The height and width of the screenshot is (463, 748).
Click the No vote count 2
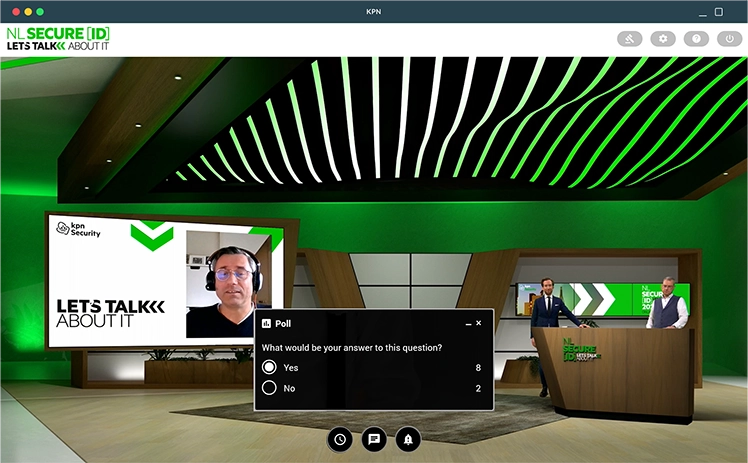pos(478,388)
